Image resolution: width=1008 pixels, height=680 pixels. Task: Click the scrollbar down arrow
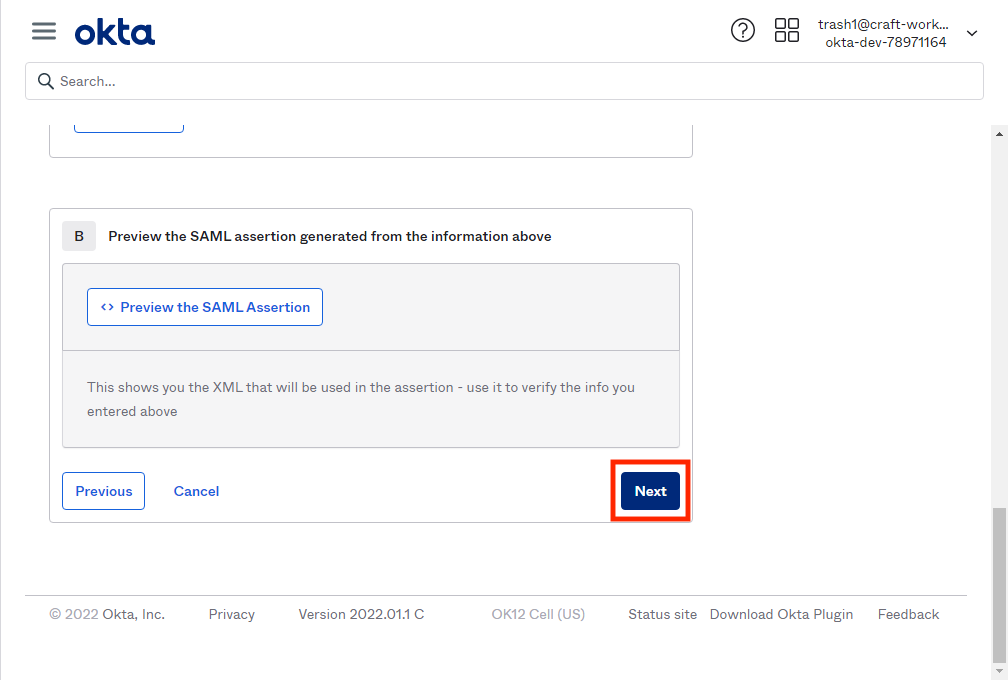pos(999,672)
